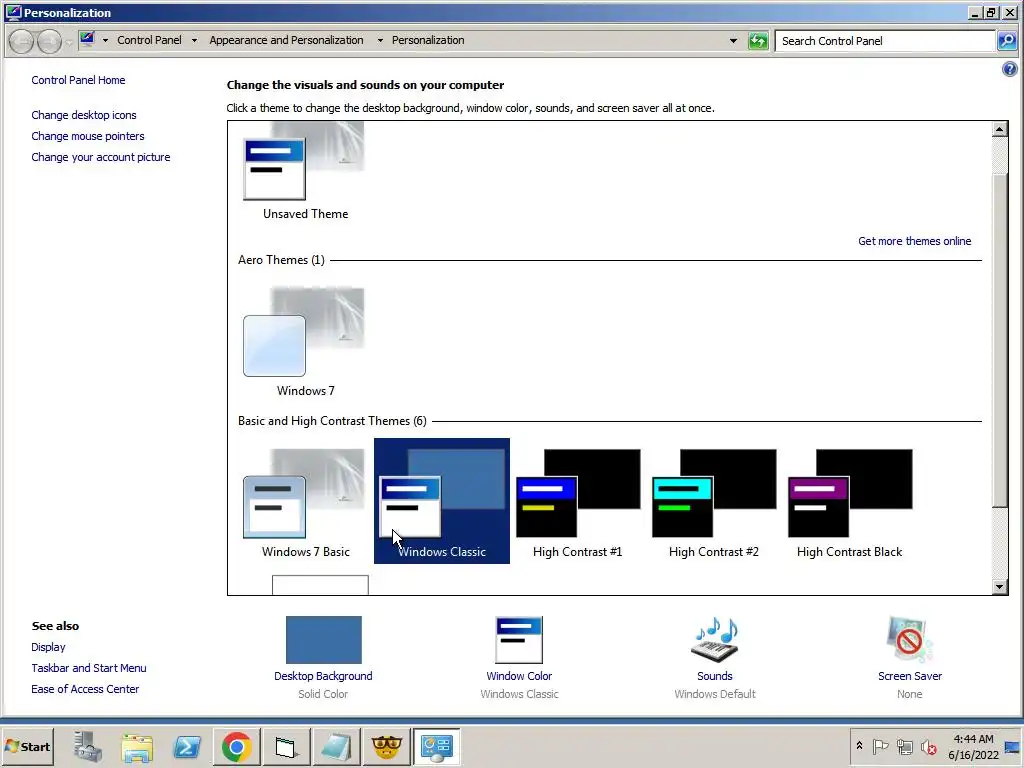
Task: Click the search magnifier icon
Action: (1006, 40)
